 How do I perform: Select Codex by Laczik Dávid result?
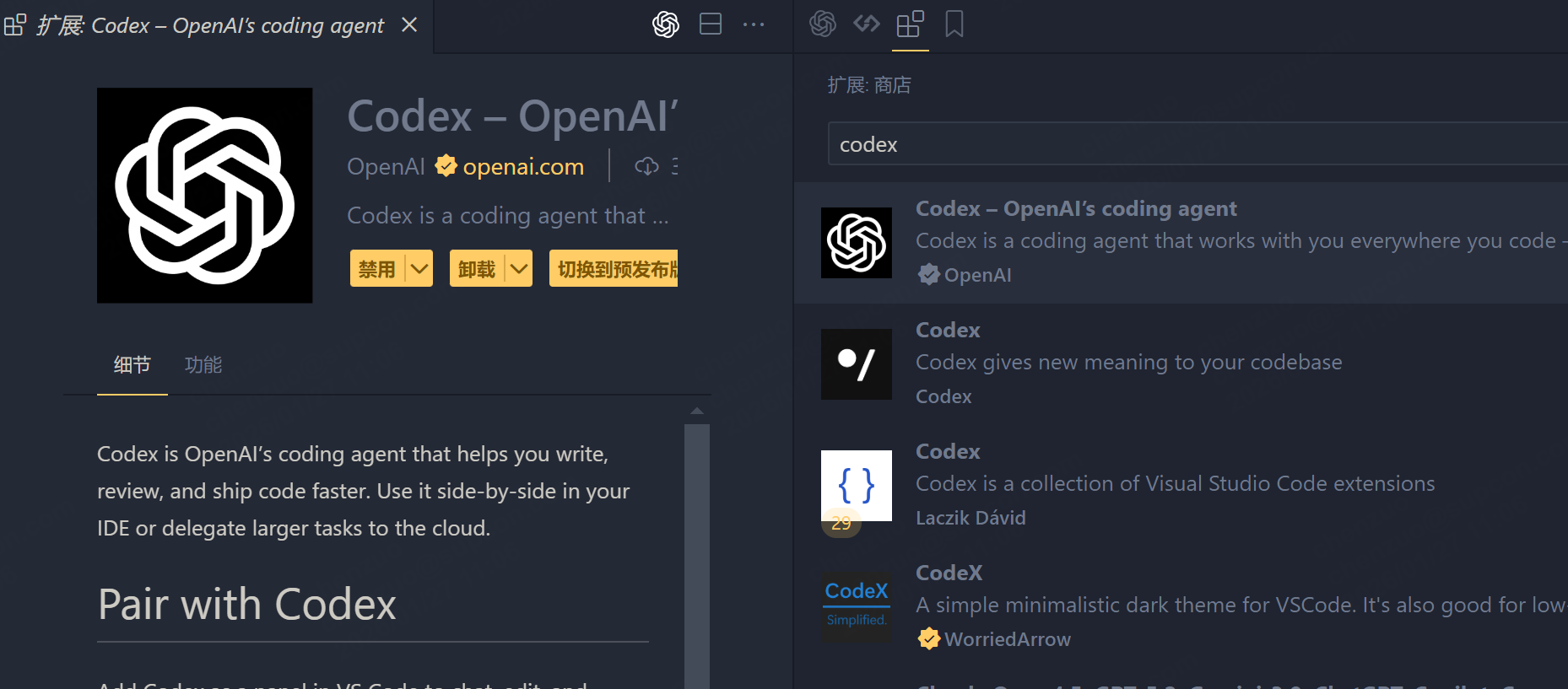[x=1181, y=485]
